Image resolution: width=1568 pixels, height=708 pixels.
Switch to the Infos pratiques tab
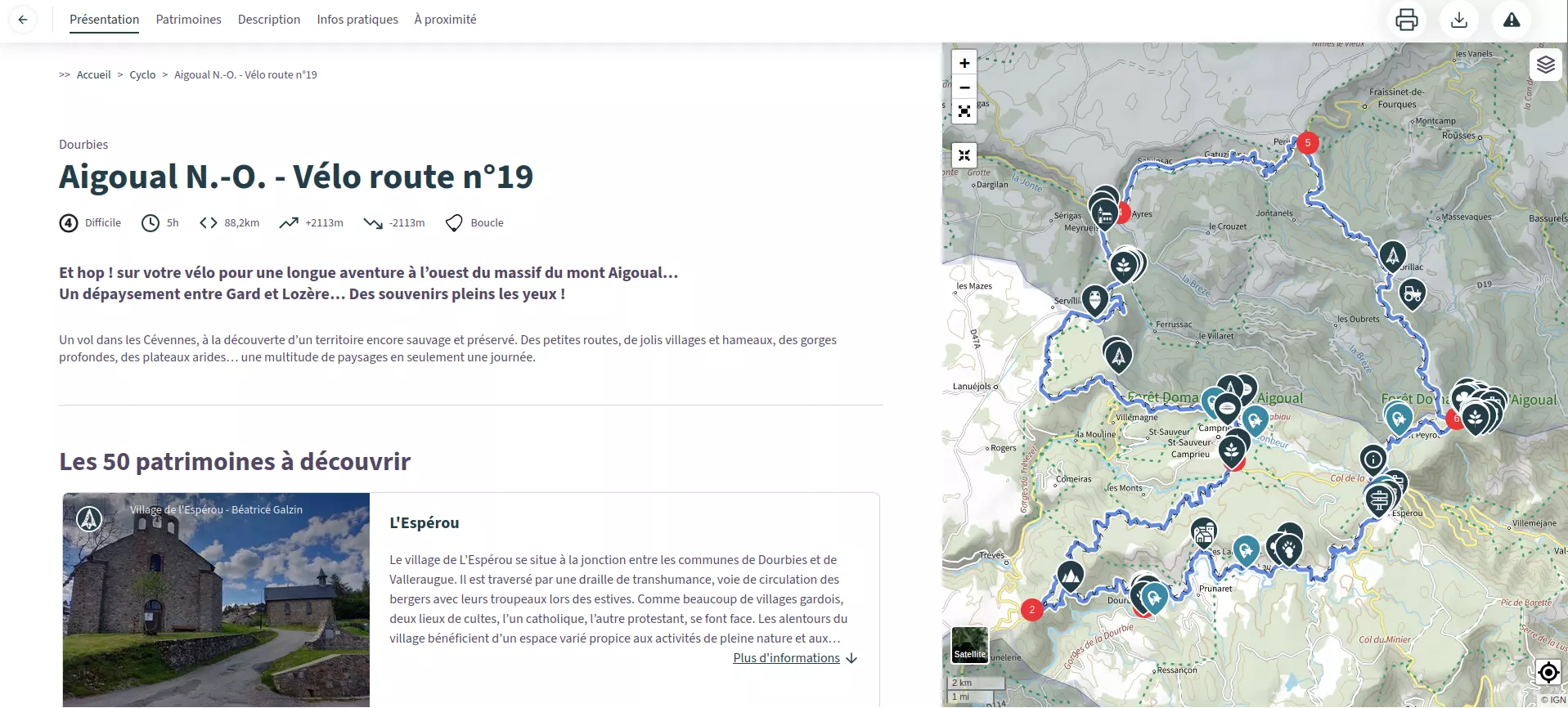(x=357, y=20)
